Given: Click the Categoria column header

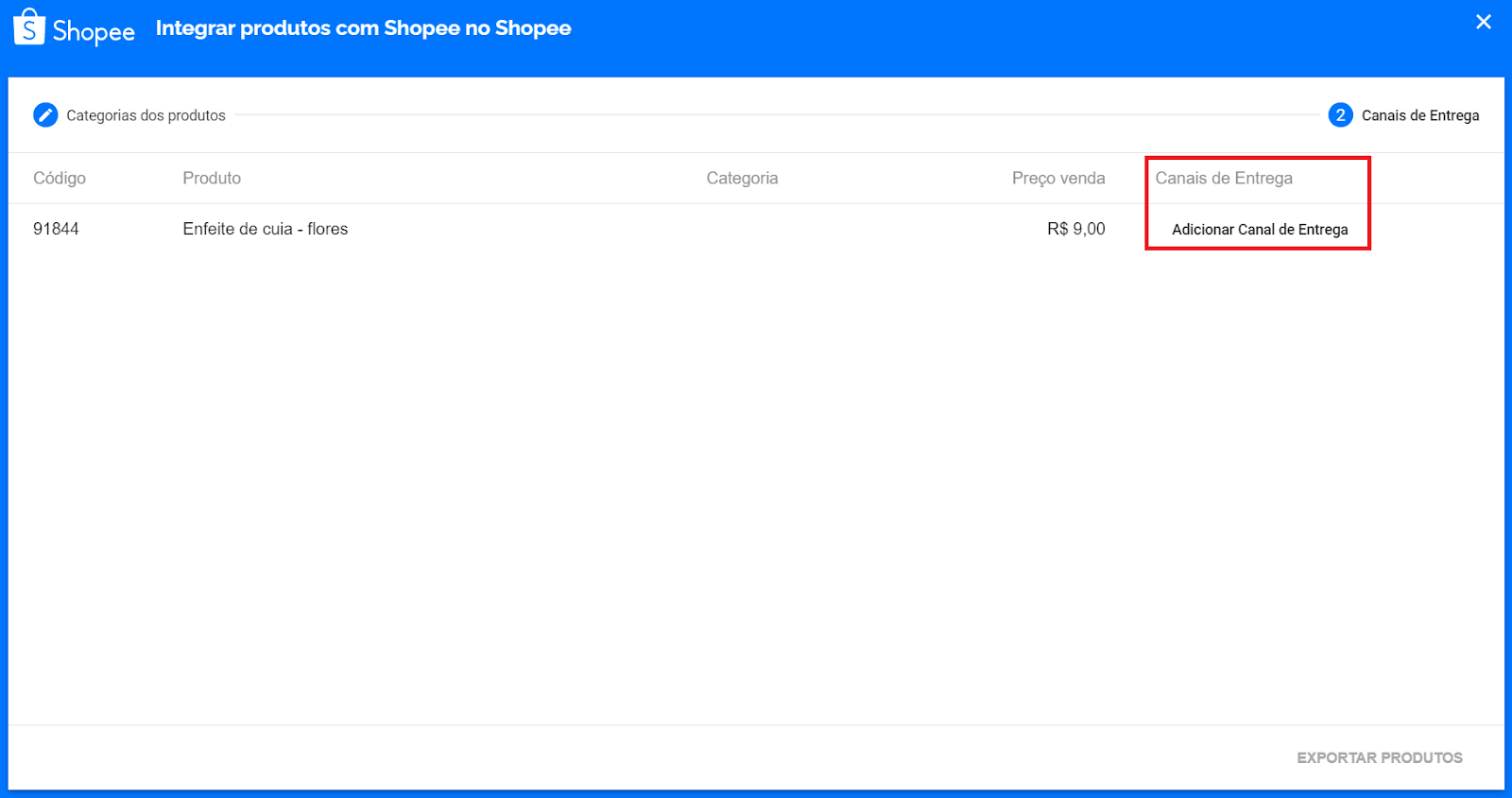Looking at the screenshot, I should click(x=742, y=178).
